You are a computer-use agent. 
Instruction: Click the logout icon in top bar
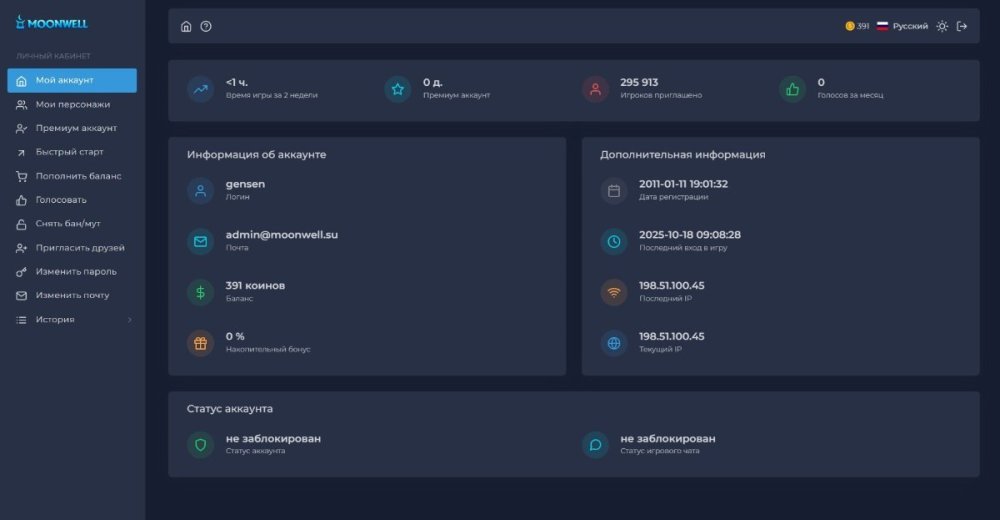[x=962, y=26]
